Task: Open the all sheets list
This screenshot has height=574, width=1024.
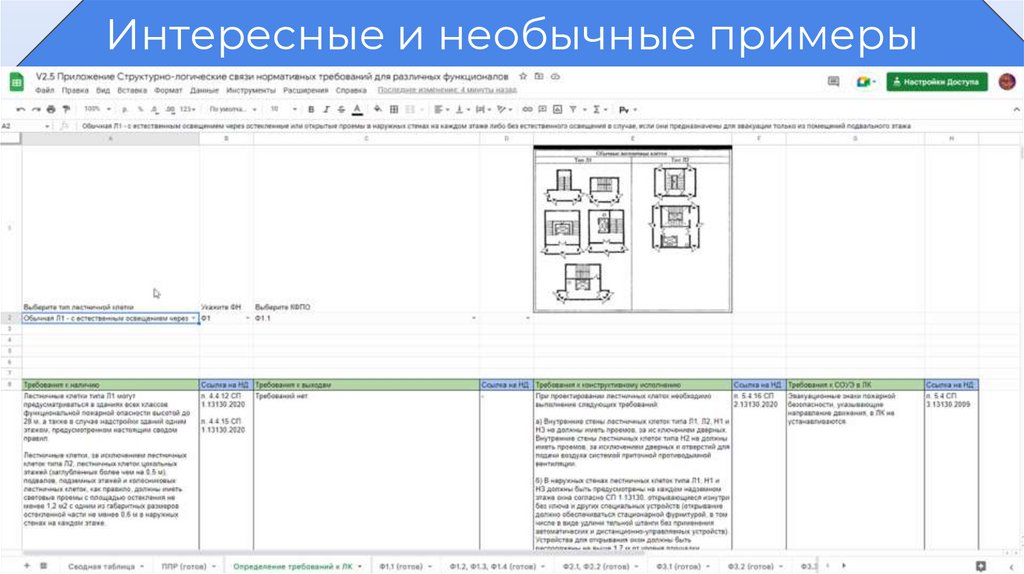Action: click(x=43, y=566)
